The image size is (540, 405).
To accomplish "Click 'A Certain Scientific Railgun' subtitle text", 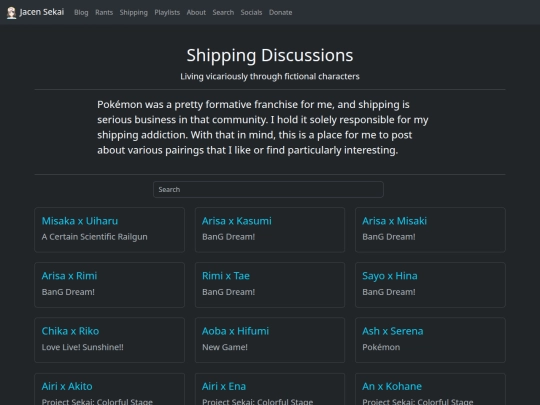I will click(95, 237).
